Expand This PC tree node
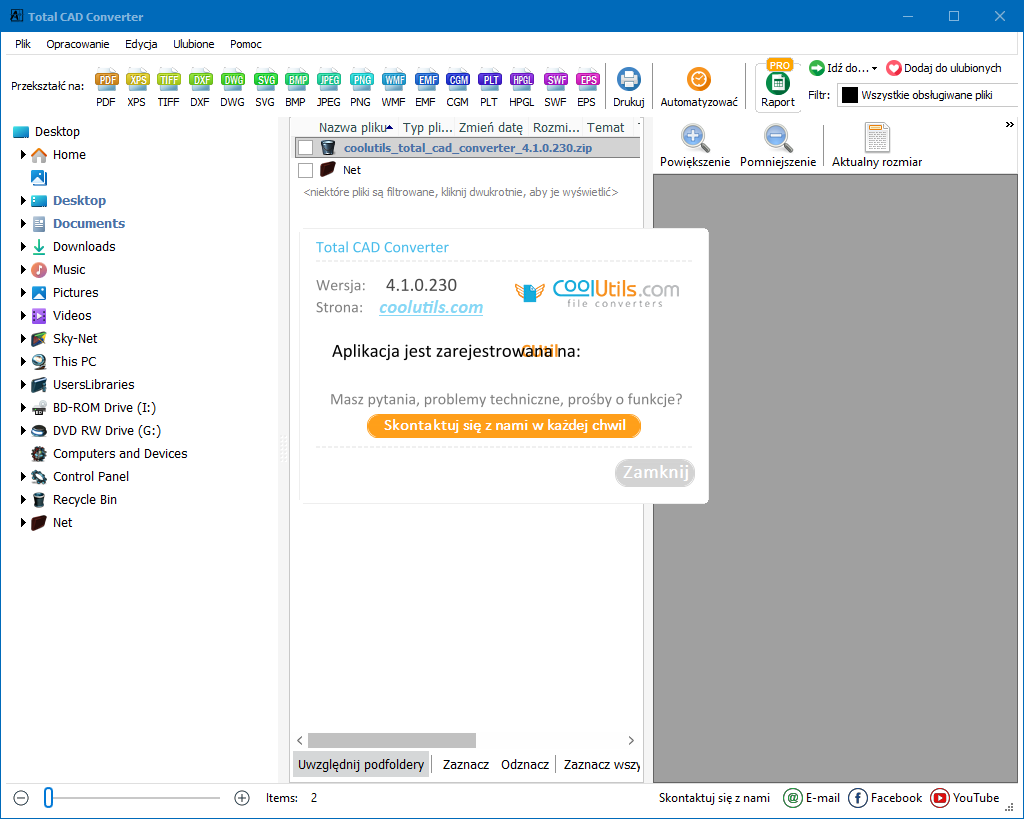 pos(24,361)
